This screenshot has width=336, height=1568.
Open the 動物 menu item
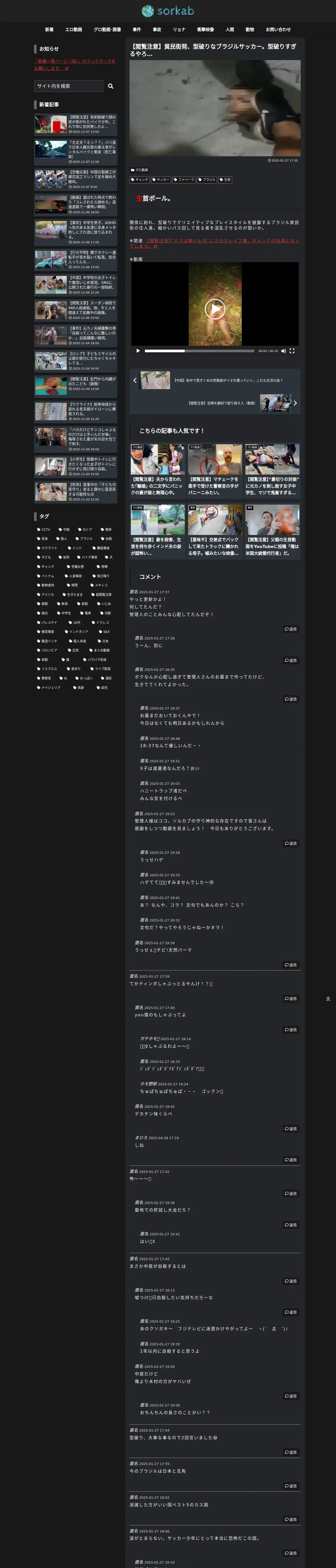pos(250,29)
